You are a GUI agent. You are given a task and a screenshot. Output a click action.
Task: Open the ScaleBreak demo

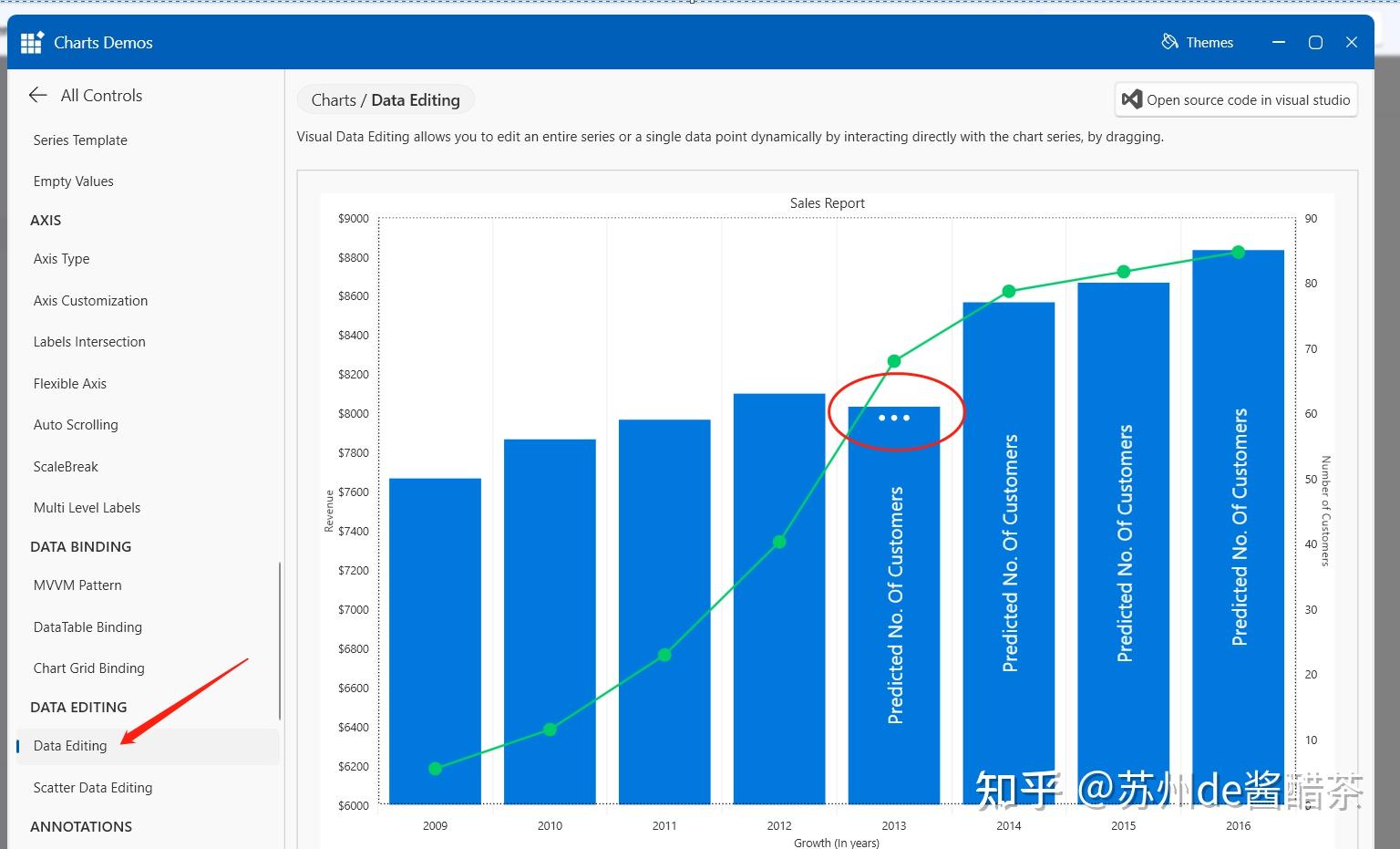coord(66,466)
